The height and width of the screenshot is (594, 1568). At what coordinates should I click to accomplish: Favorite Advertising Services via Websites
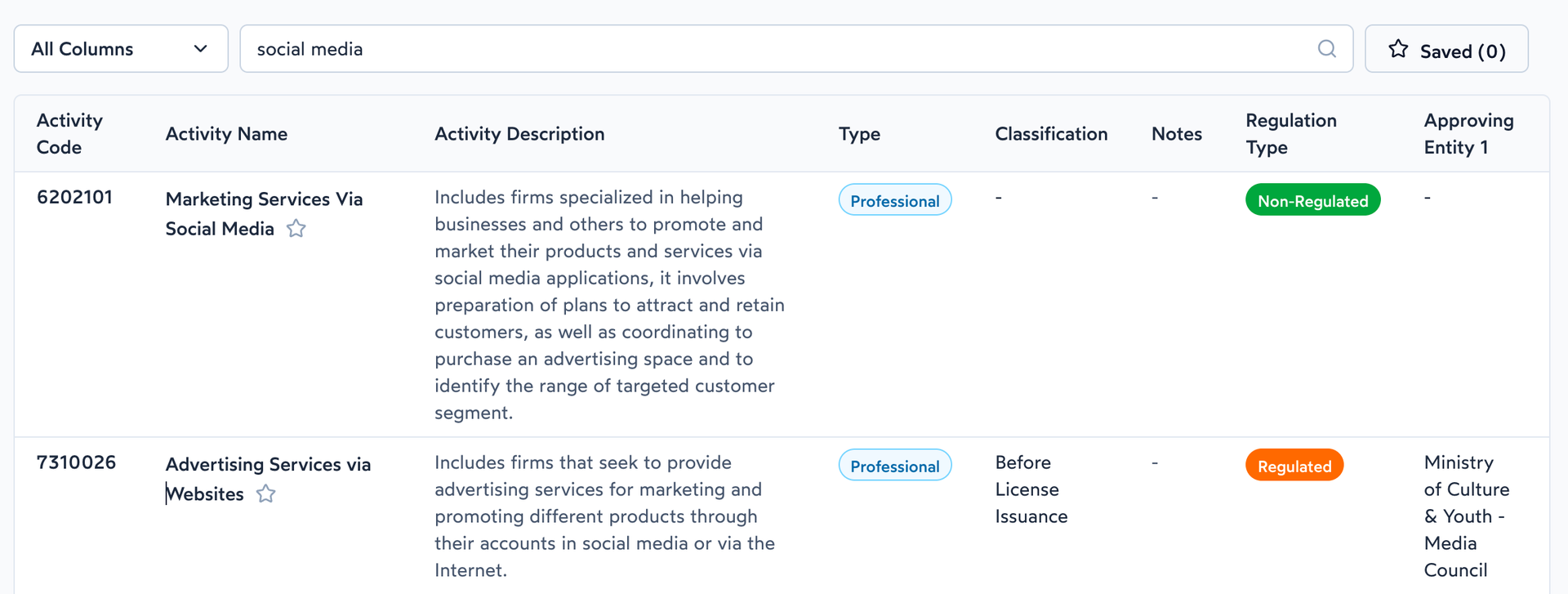(265, 494)
